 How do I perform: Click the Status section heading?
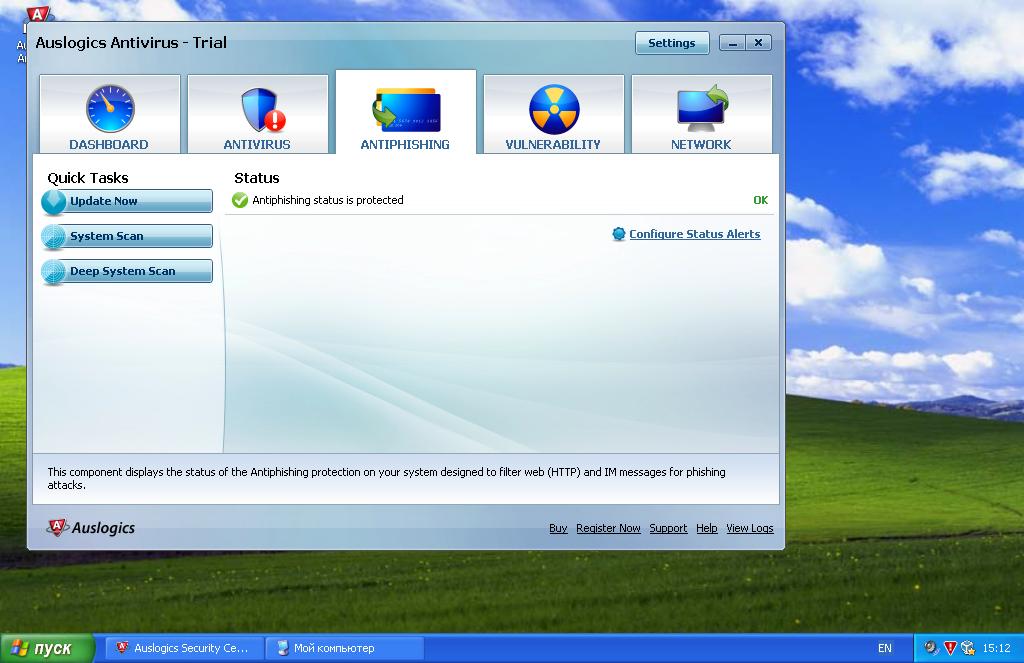coord(257,178)
